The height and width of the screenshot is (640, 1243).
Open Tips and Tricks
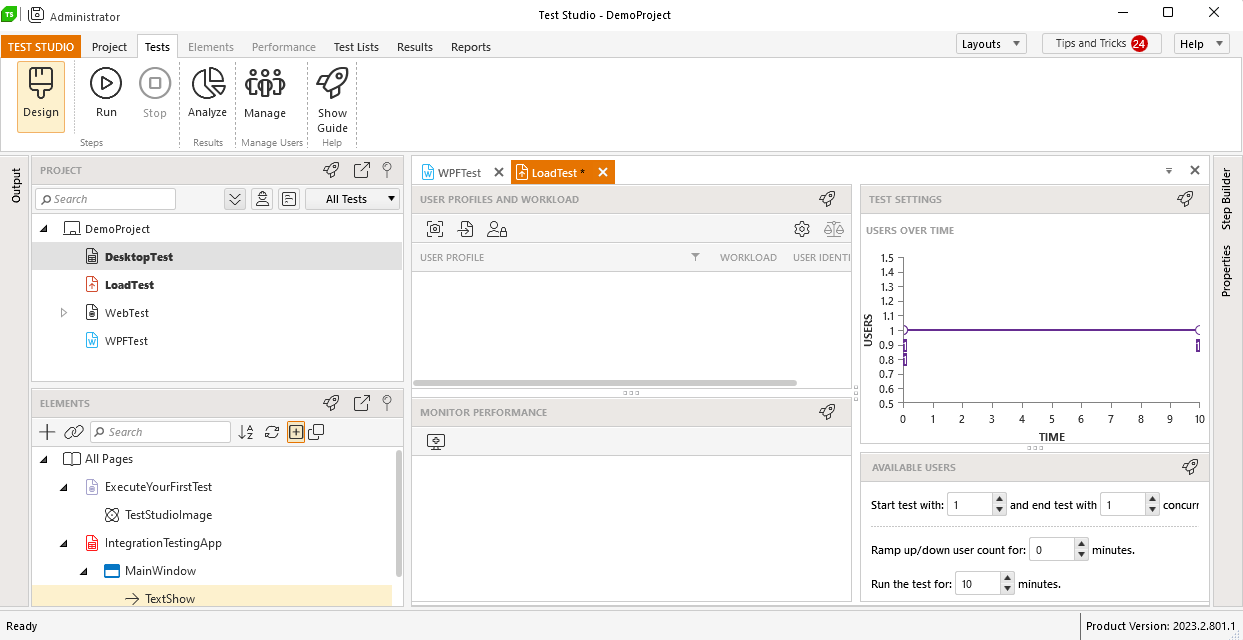point(1101,44)
